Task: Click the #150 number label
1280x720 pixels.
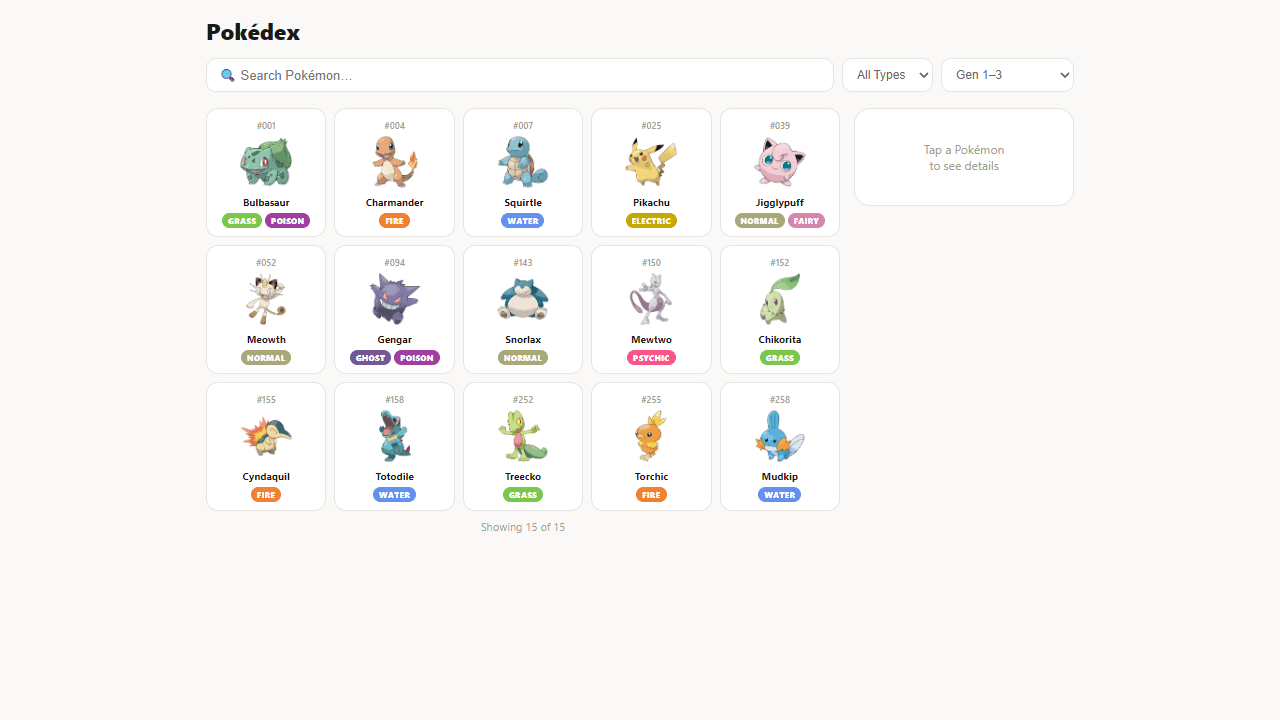Action: (651, 263)
